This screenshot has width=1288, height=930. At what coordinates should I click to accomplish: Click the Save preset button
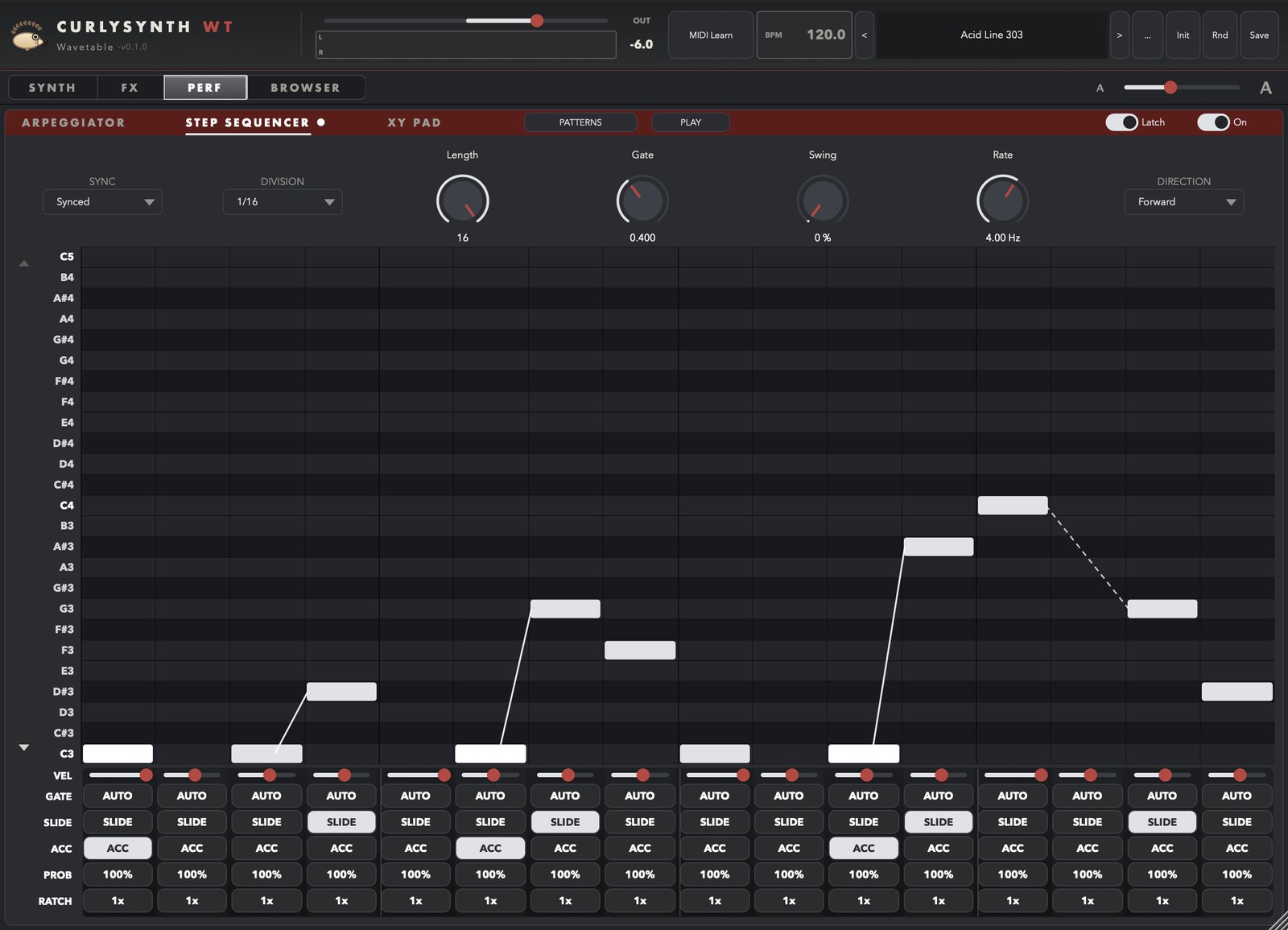pyautogui.click(x=1259, y=35)
